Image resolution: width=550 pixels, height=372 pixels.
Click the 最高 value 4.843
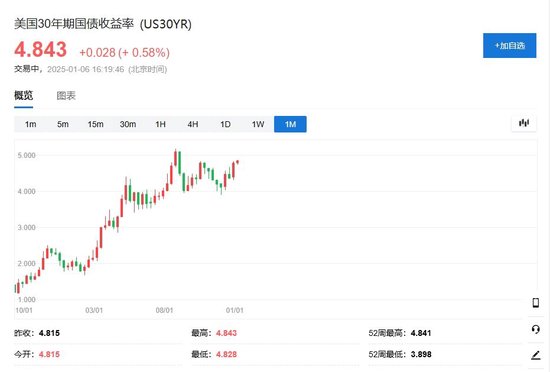pyautogui.click(x=226, y=333)
